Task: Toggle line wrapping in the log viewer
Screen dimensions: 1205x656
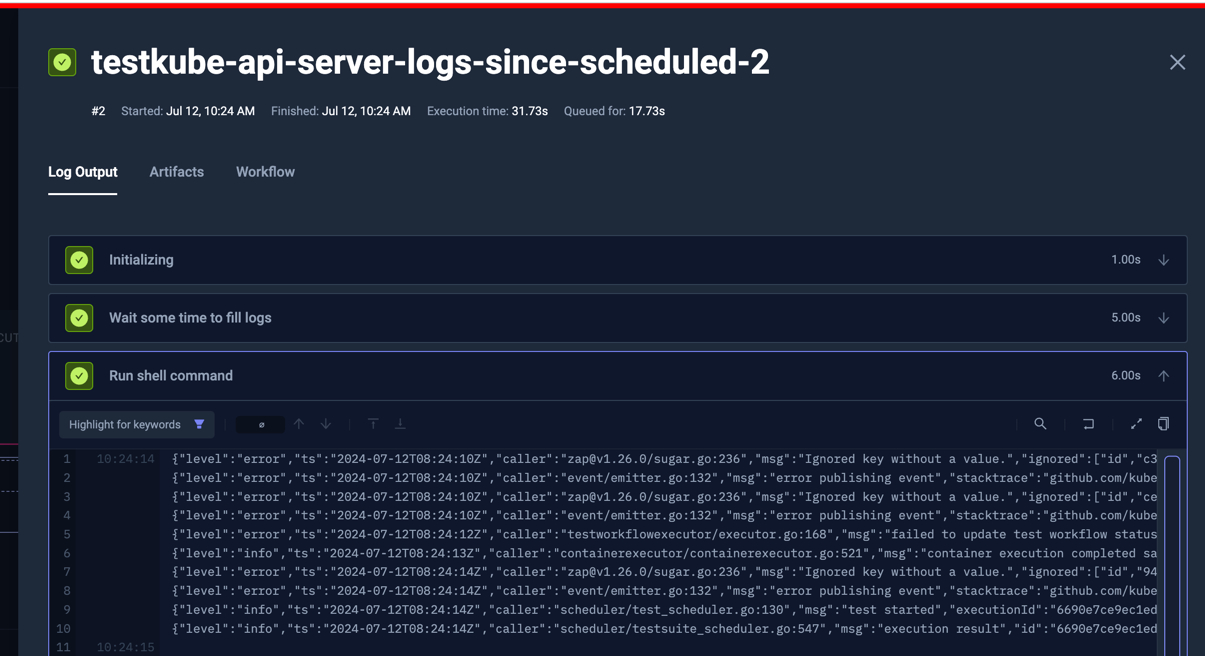Action: 1088,423
